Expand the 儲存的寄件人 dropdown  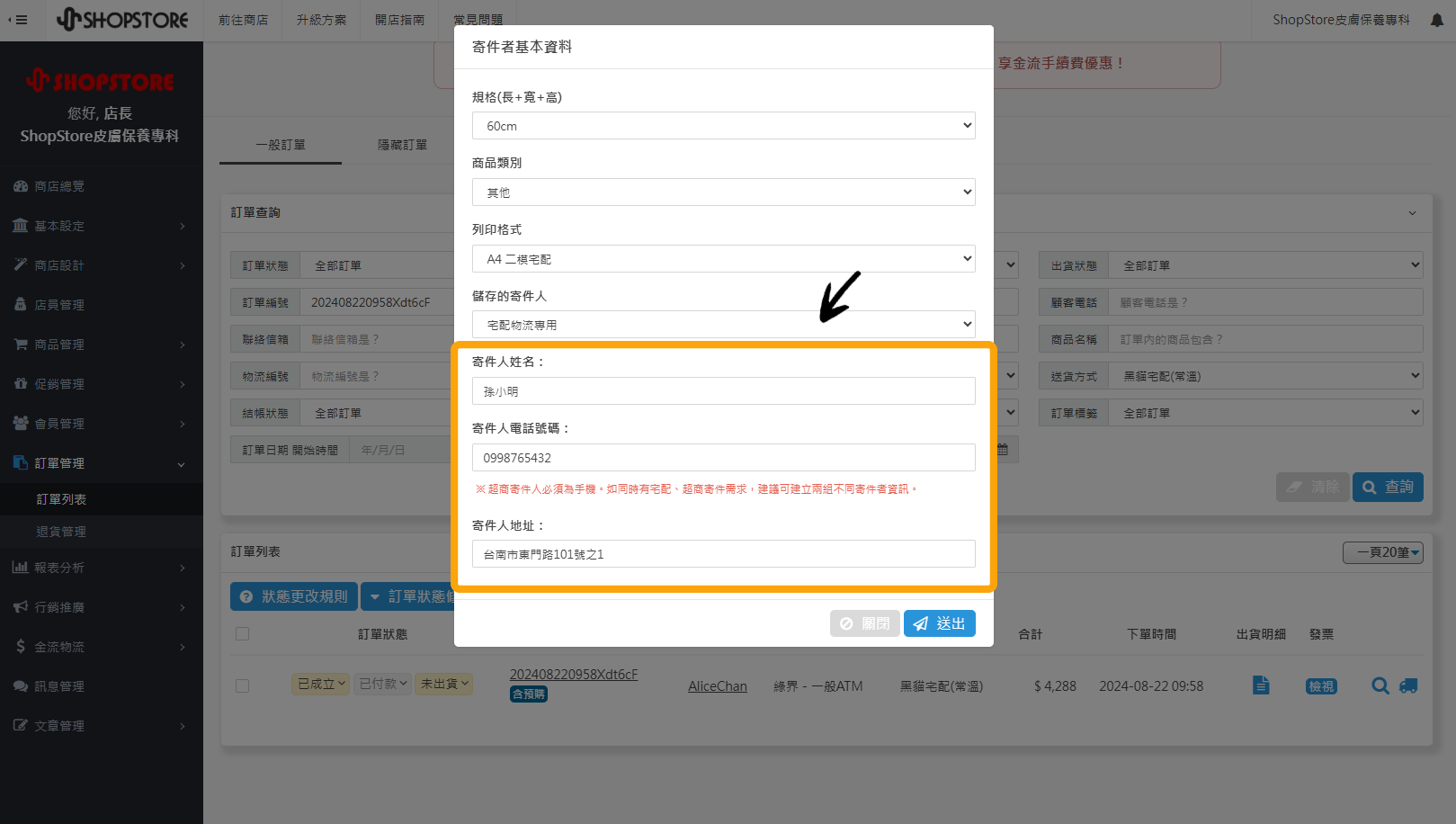click(723, 325)
